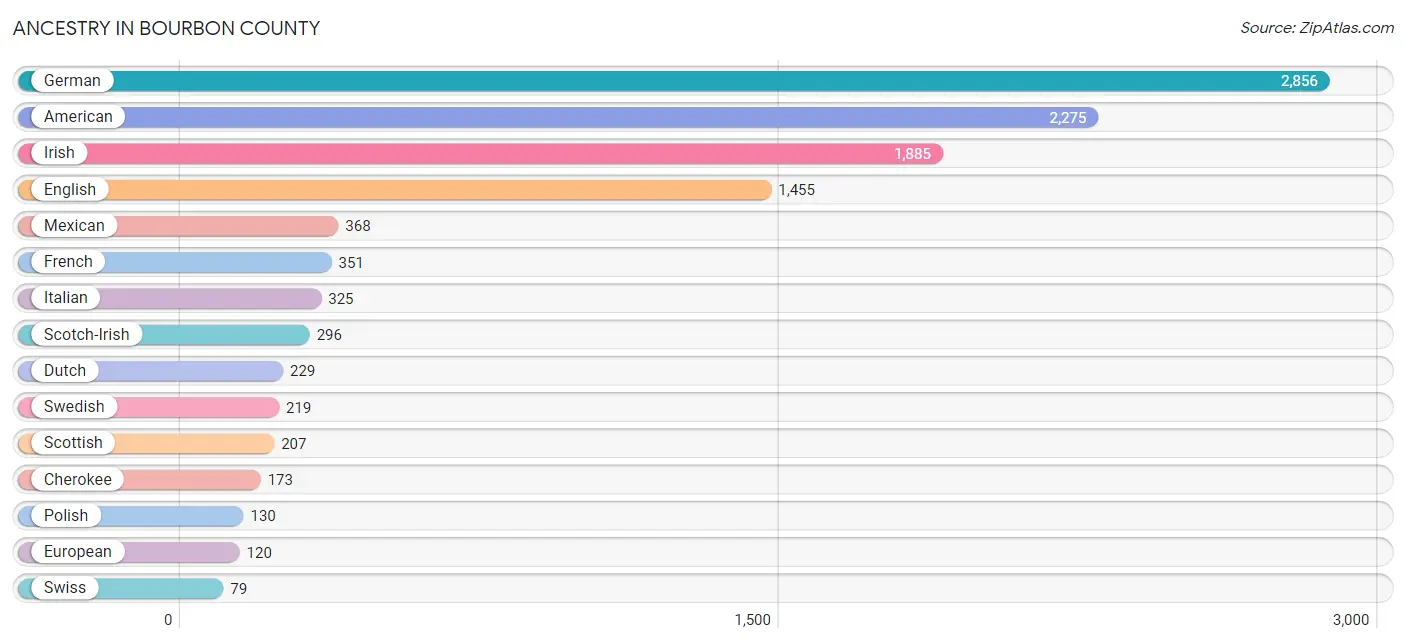Screen dimensions: 1406x644
Task: Click the European value 120
Action: [259, 552]
